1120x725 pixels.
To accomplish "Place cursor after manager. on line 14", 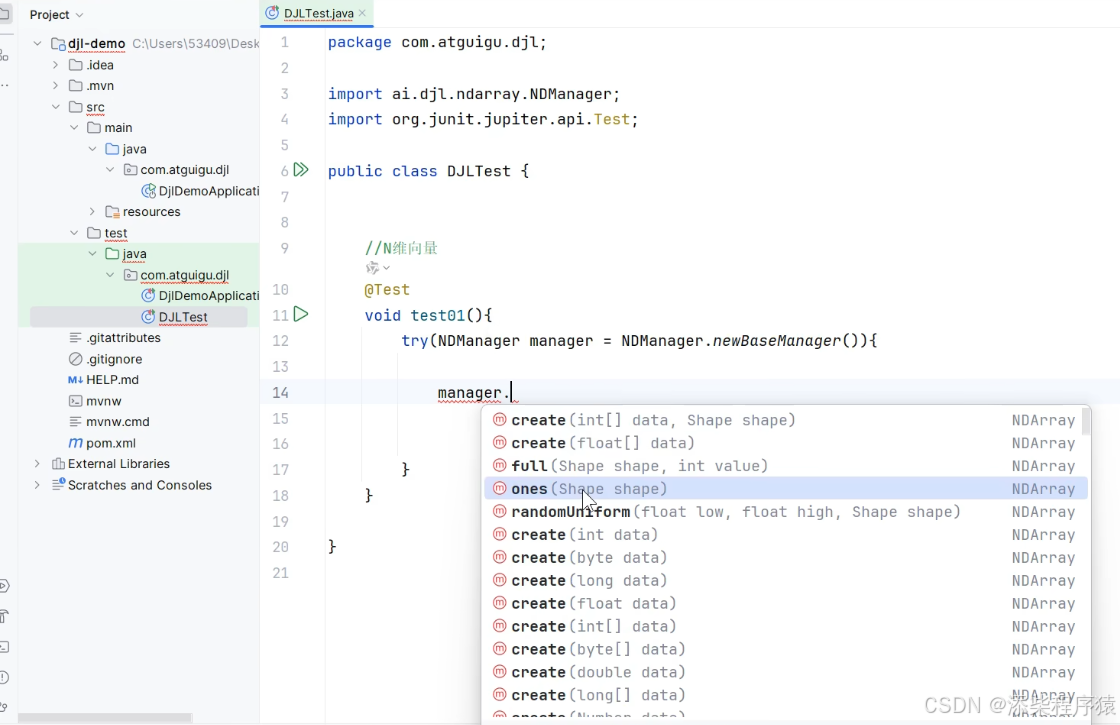I will click(x=512, y=392).
